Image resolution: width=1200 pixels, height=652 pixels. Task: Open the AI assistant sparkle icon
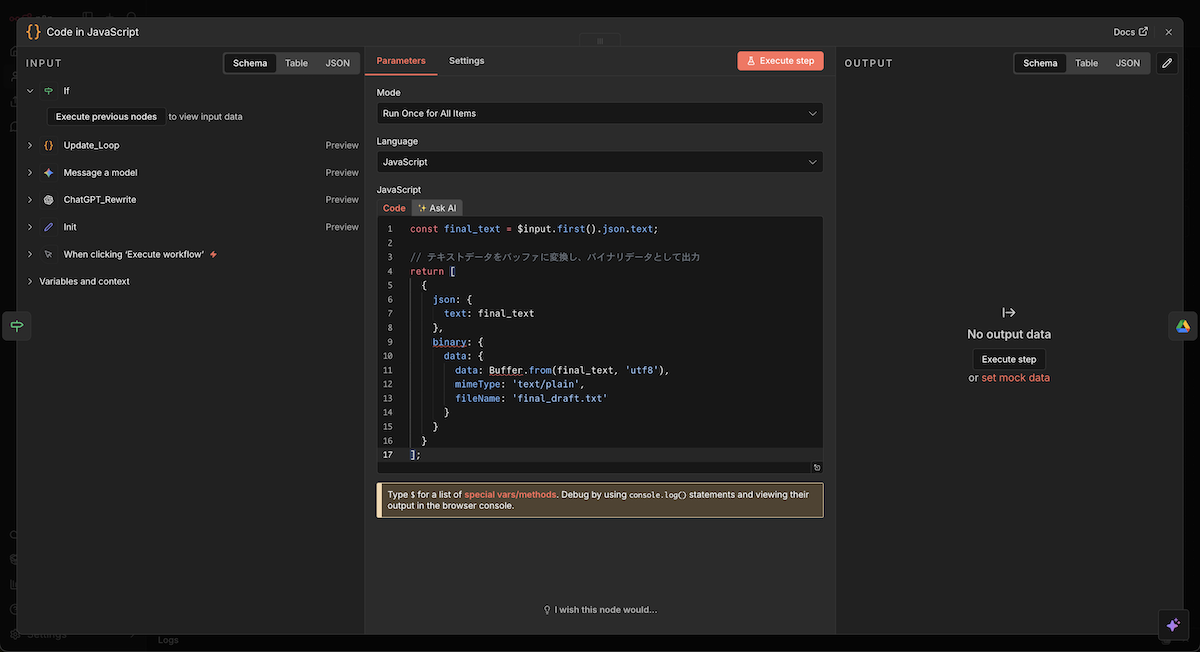click(1173, 624)
